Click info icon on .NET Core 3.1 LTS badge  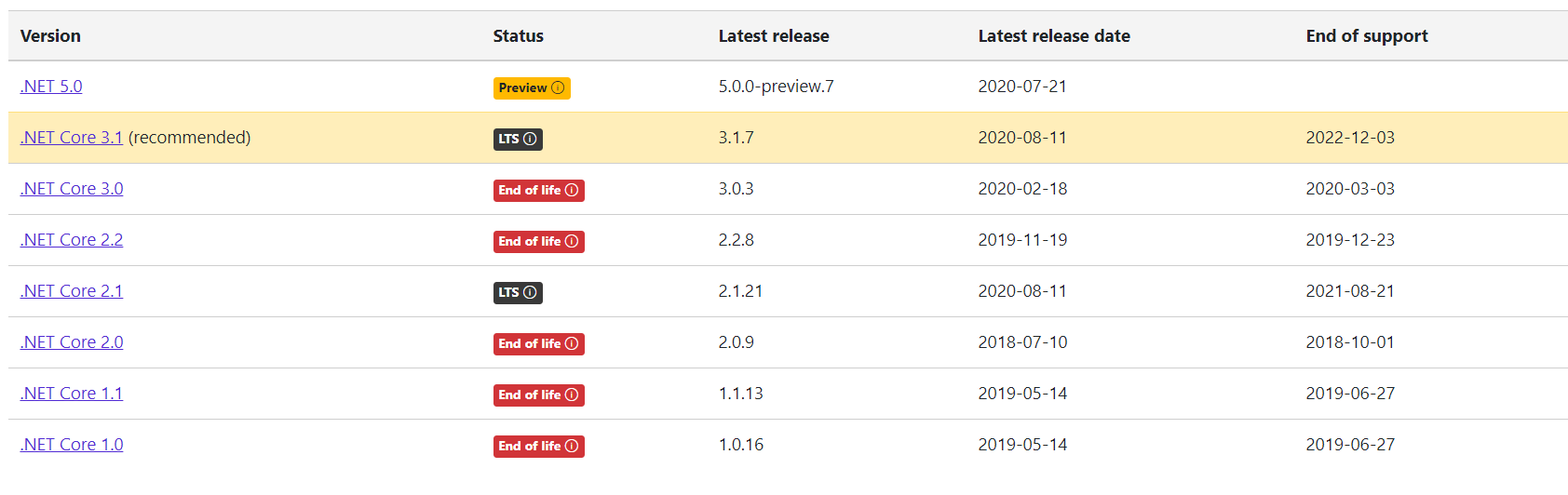pyautogui.click(x=530, y=139)
